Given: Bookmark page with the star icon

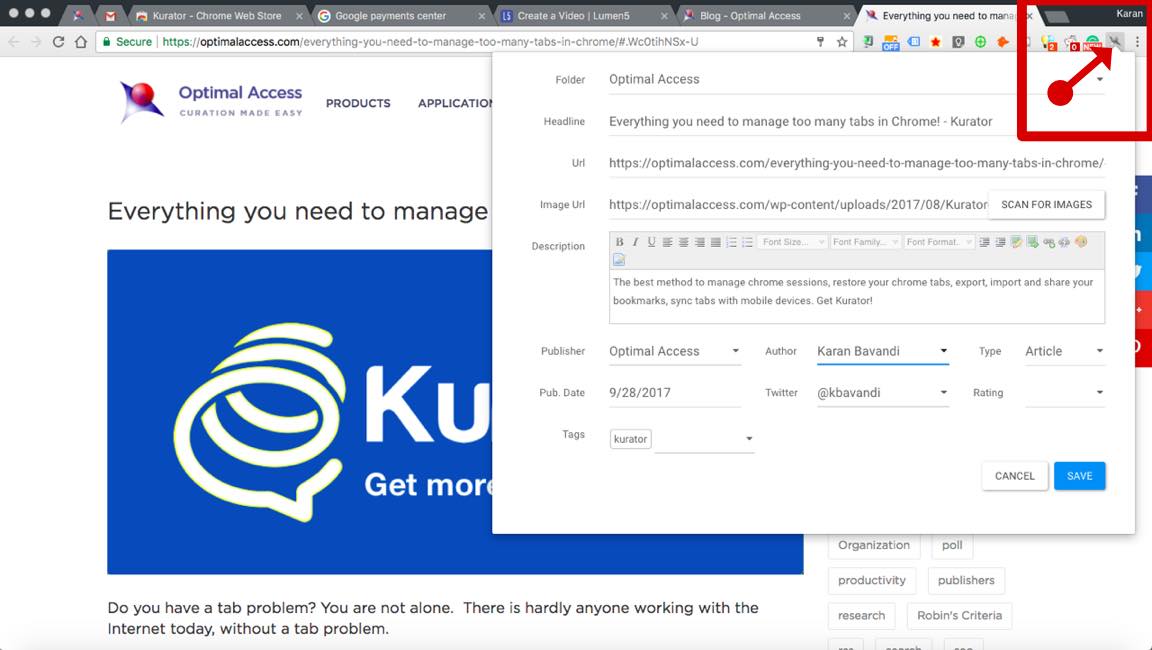Looking at the screenshot, I should pos(842,42).
